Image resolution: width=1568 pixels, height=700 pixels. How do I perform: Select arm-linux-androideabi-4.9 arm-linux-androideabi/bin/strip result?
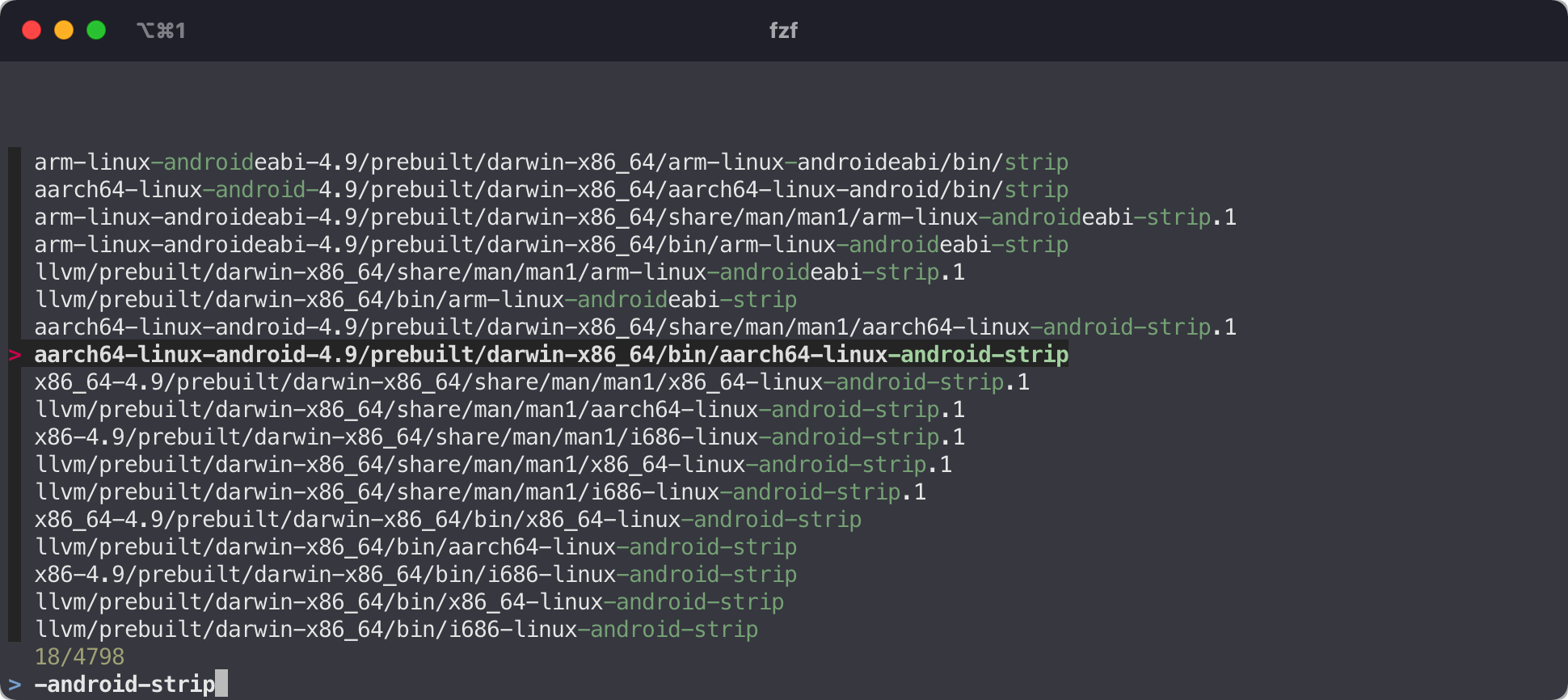click(x=550, y=162)
